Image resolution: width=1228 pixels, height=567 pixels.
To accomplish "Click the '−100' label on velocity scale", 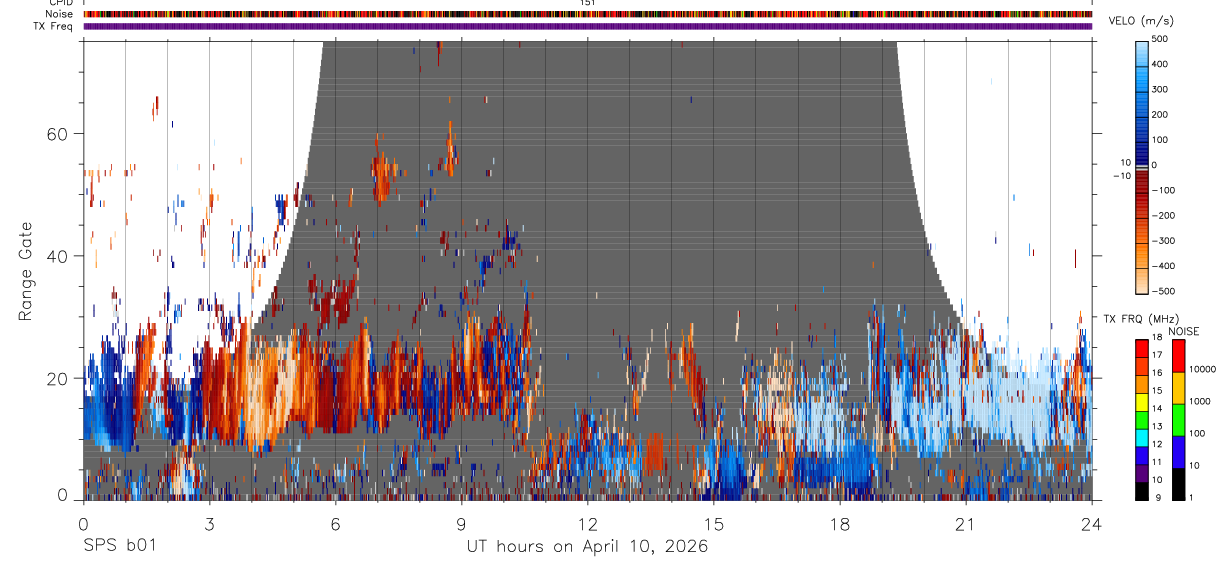I will (1164, 190).
